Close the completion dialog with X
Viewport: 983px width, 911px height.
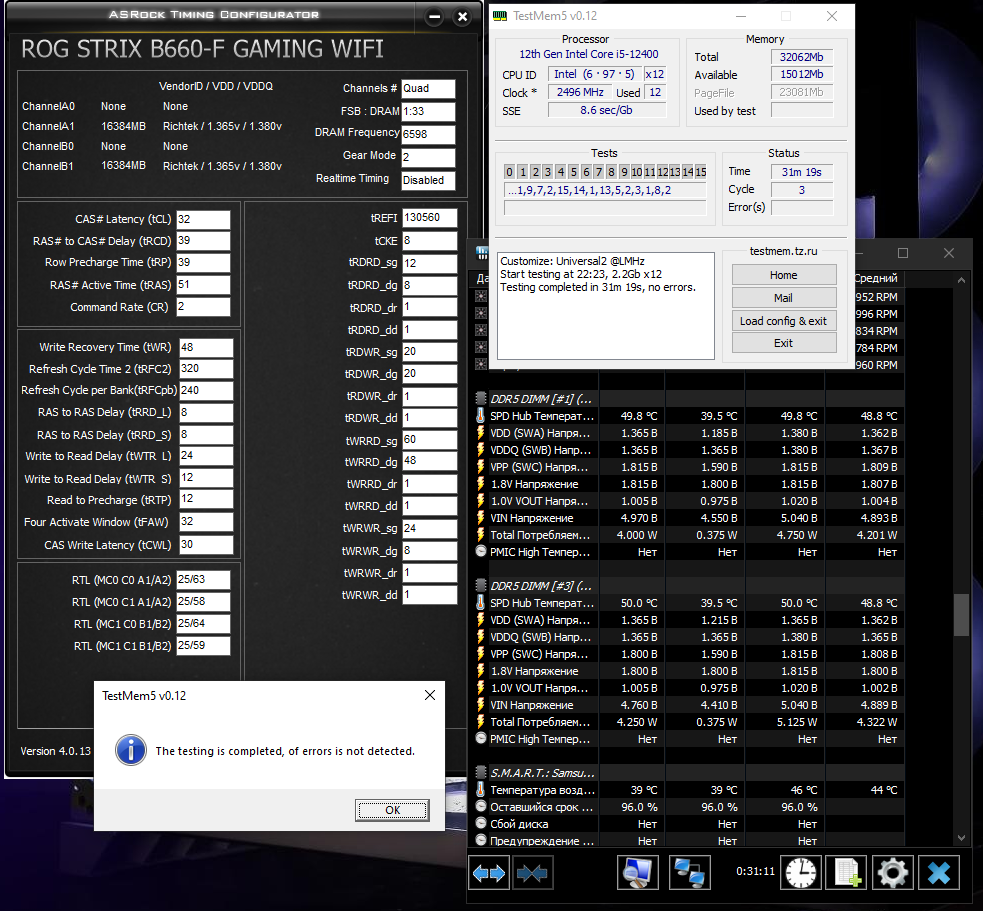tap(429, 695)
